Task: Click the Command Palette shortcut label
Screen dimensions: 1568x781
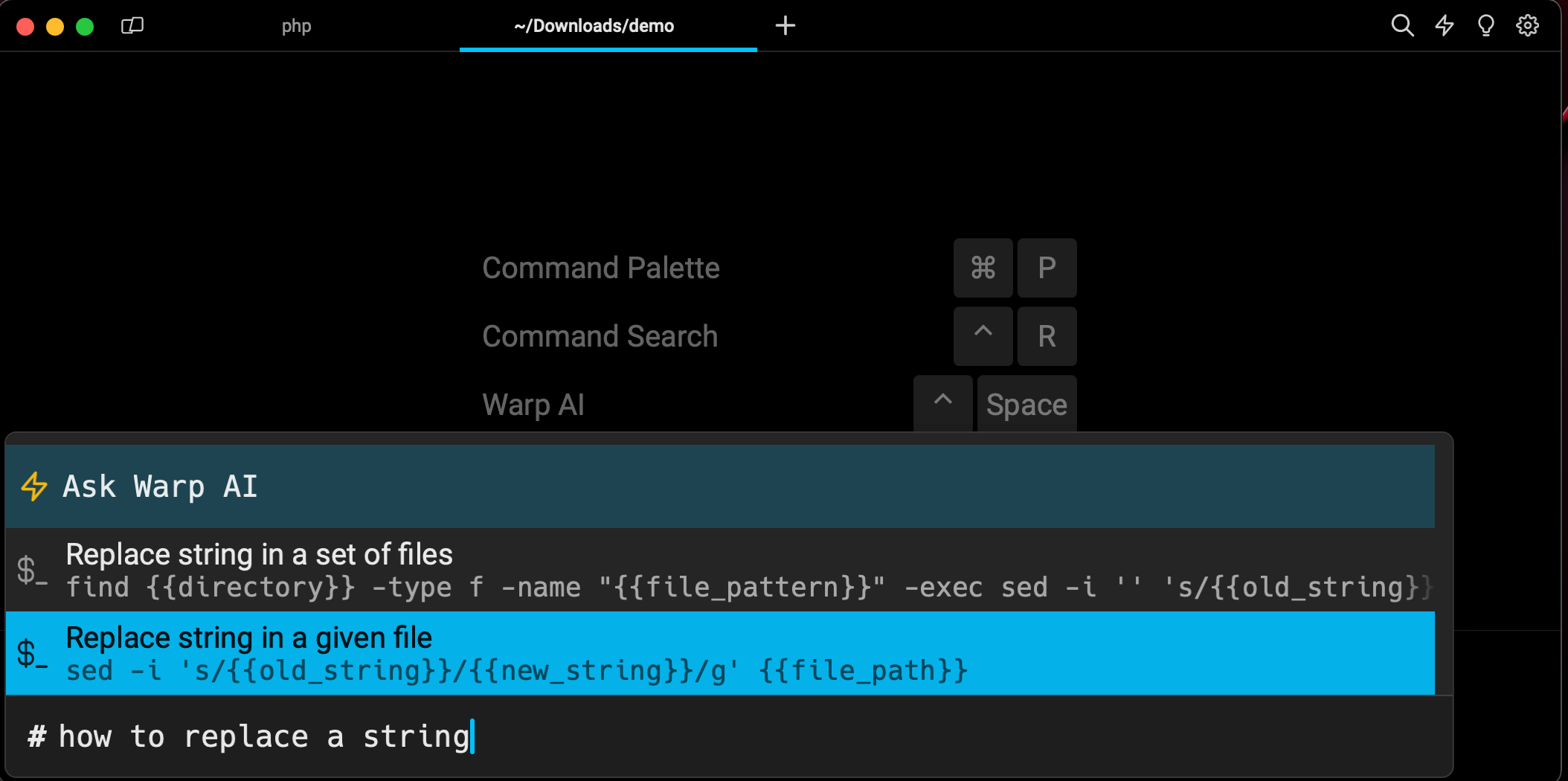Action: (x=600, y=268)
